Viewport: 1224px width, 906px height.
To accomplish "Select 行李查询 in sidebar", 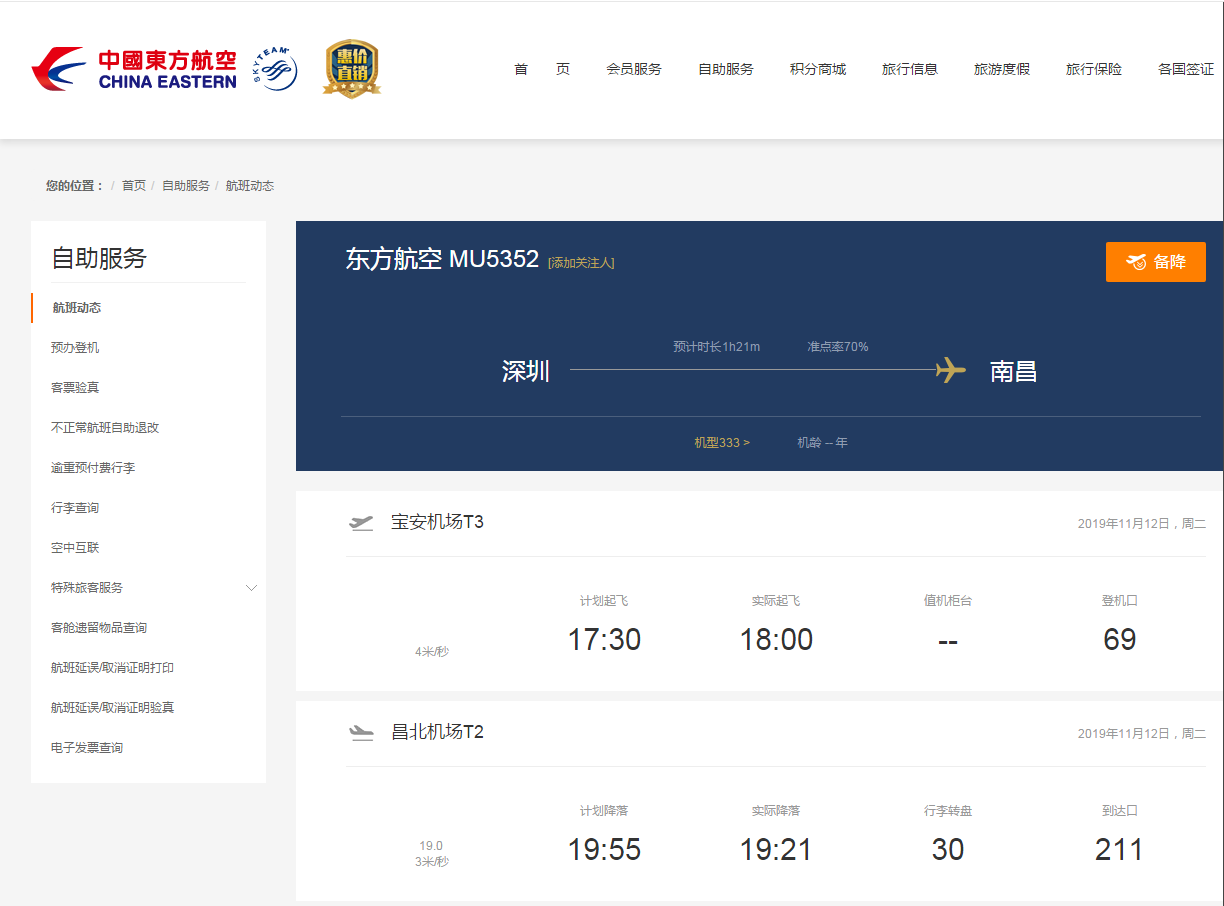I will click(75, 508).
